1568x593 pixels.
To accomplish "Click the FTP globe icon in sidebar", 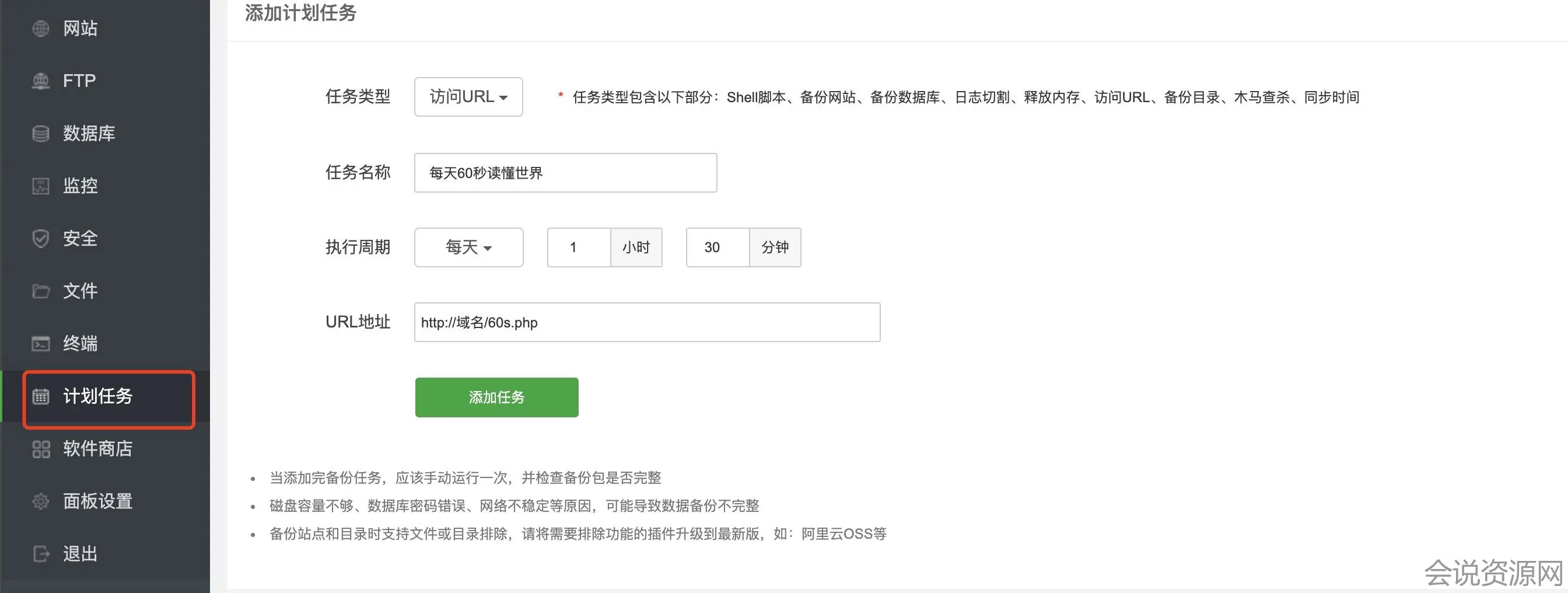I will coord(41,81).
